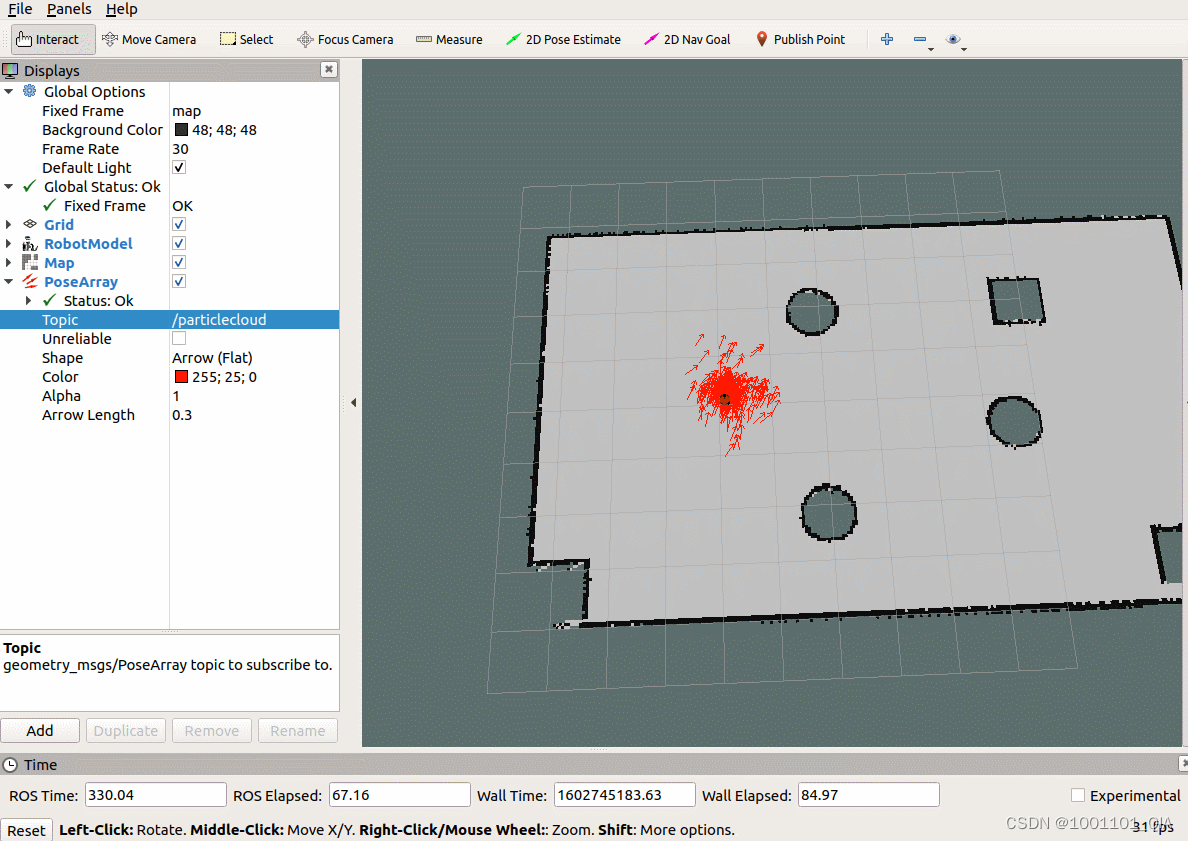Uncheck the PoseArray display checkbox

tap(179, 281)
